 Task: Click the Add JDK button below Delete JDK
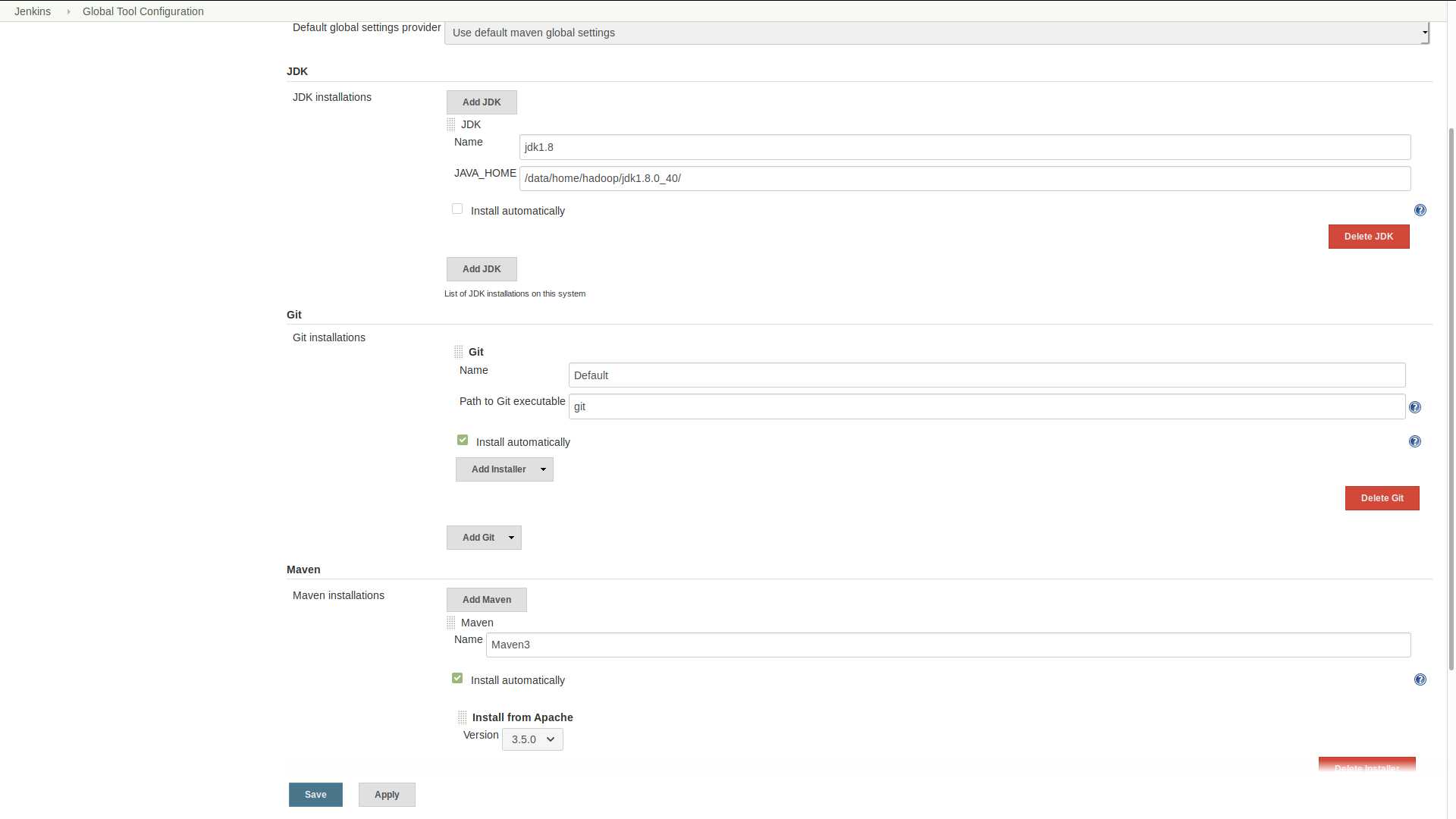point(482,269)
